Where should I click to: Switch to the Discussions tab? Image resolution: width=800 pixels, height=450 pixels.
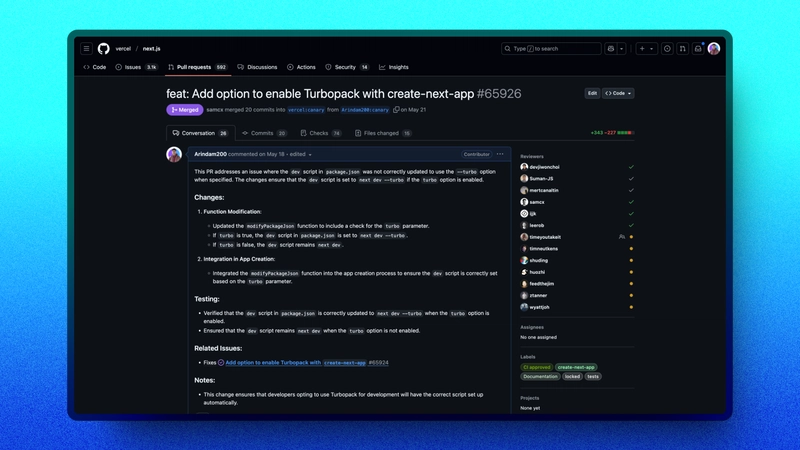coord(257,67)
